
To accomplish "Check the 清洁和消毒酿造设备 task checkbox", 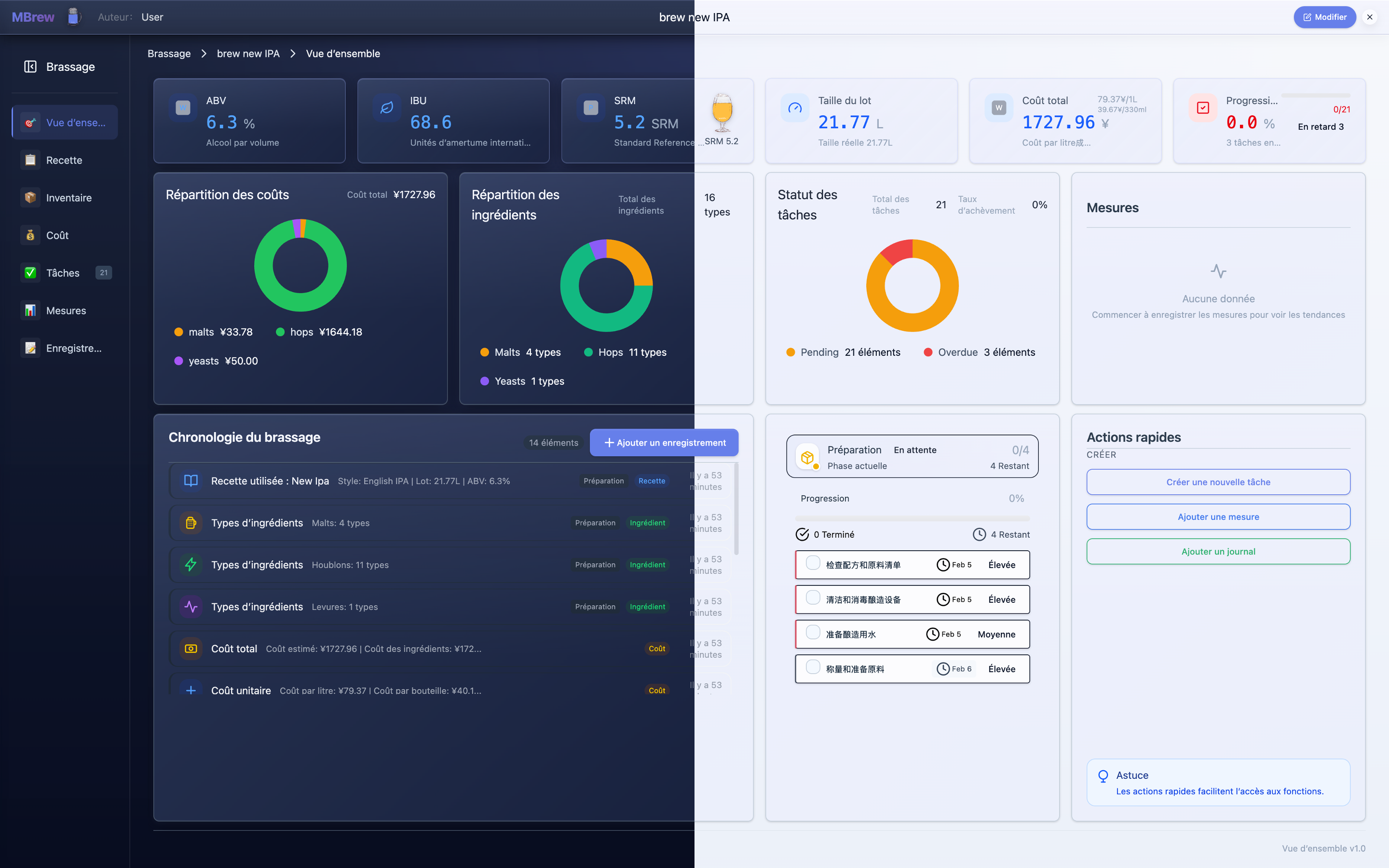I will click(x=813, y=597).
